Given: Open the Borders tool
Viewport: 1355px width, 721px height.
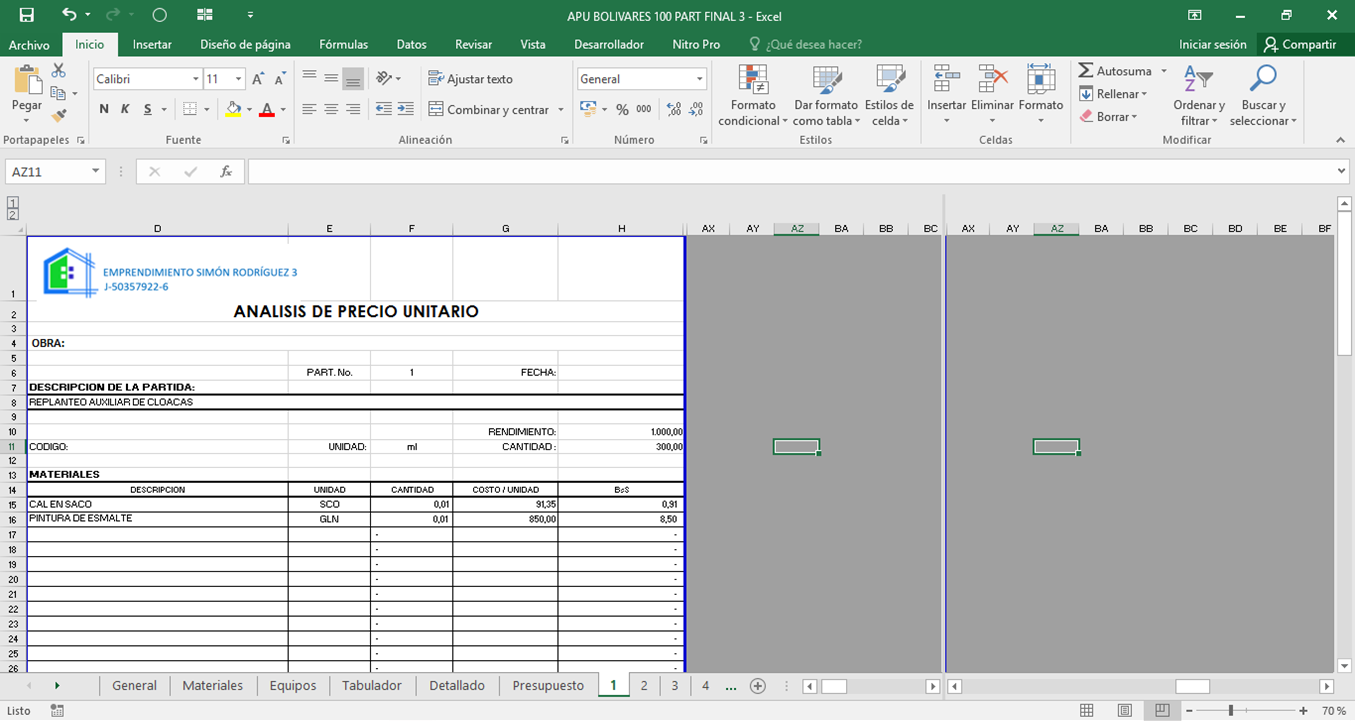Looking at the screenshot, I should tap(190, 109).
